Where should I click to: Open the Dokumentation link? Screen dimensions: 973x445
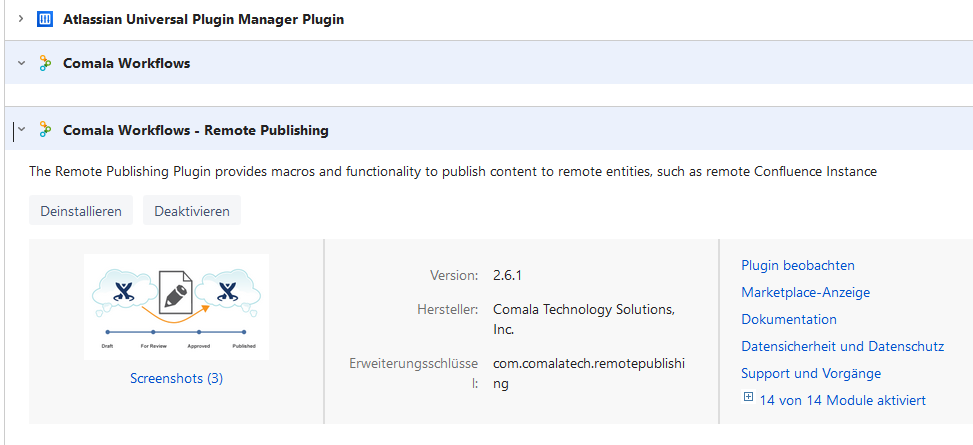(789, 320)
